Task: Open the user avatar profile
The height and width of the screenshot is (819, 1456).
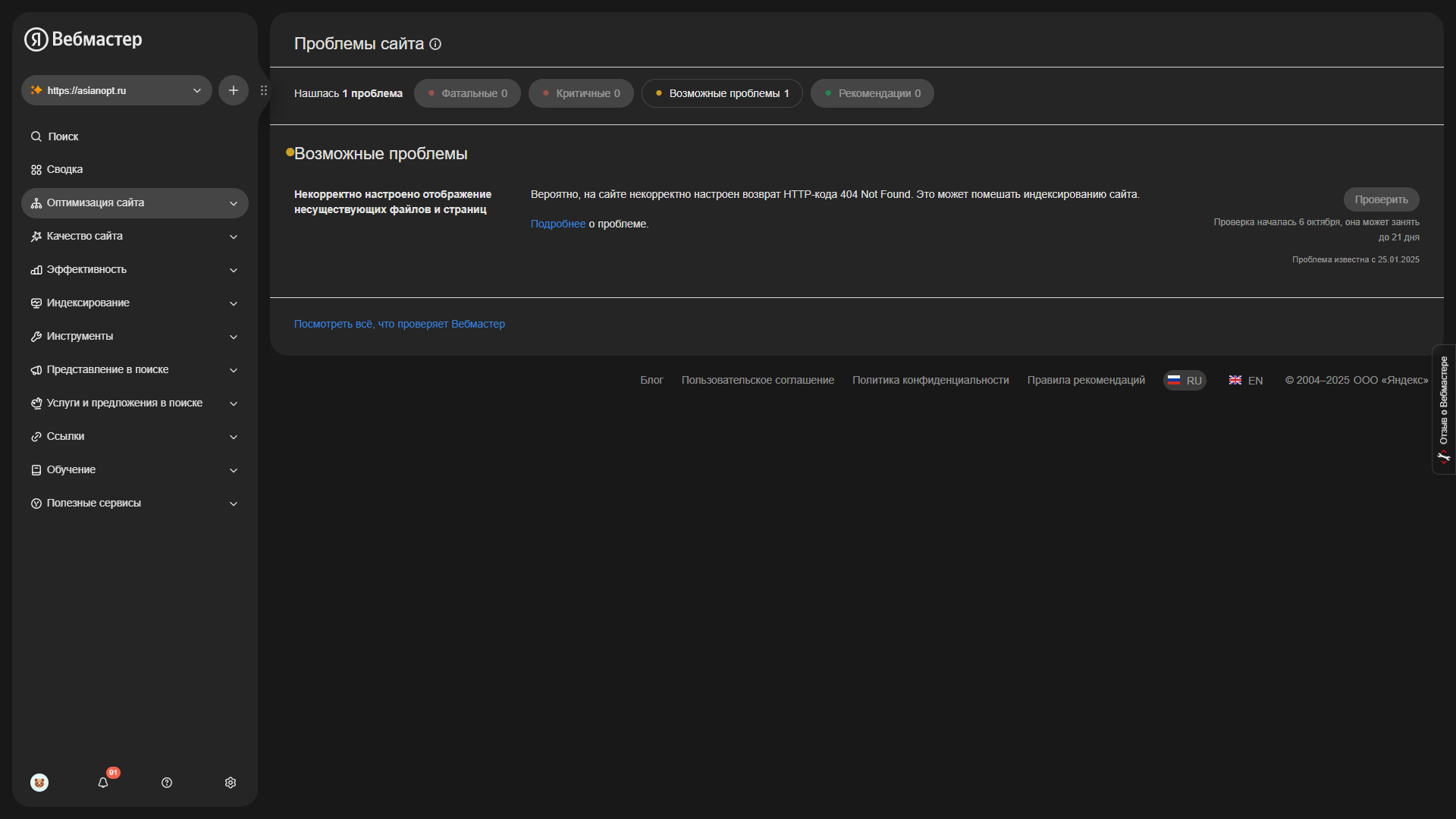Action: point(39,783)
